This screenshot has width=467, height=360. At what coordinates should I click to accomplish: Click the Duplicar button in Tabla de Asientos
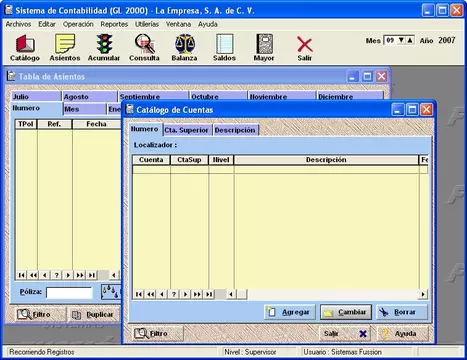click(94, 314)
